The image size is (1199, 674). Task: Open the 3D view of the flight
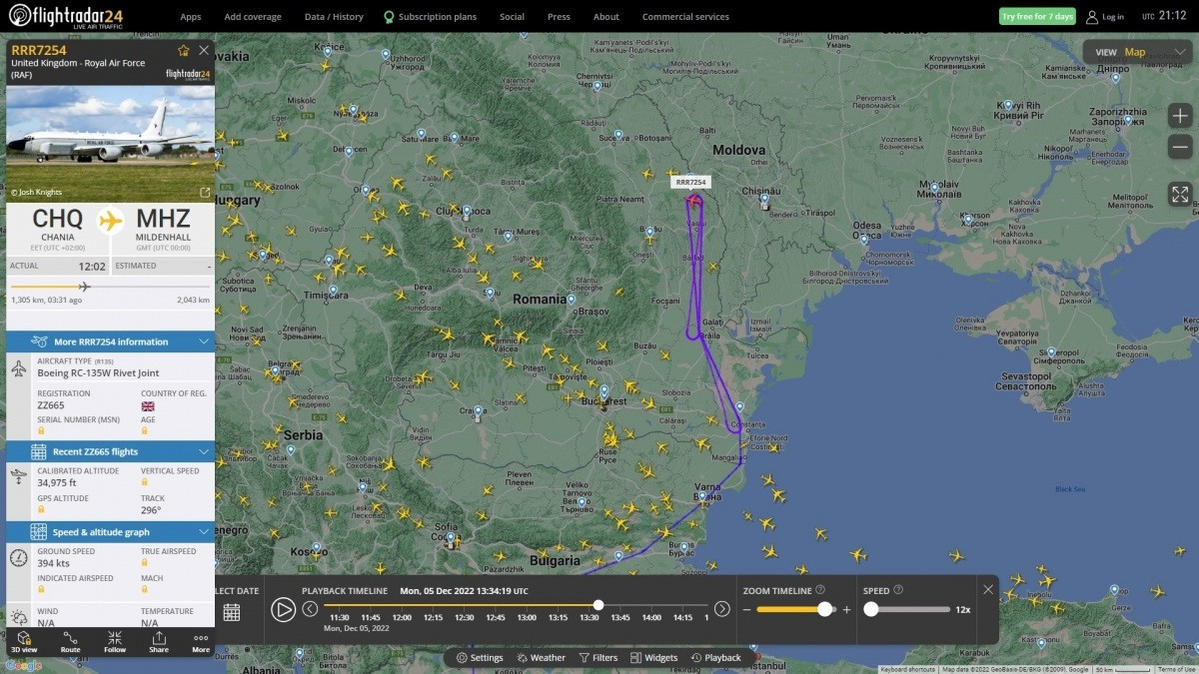coord(24,641)
